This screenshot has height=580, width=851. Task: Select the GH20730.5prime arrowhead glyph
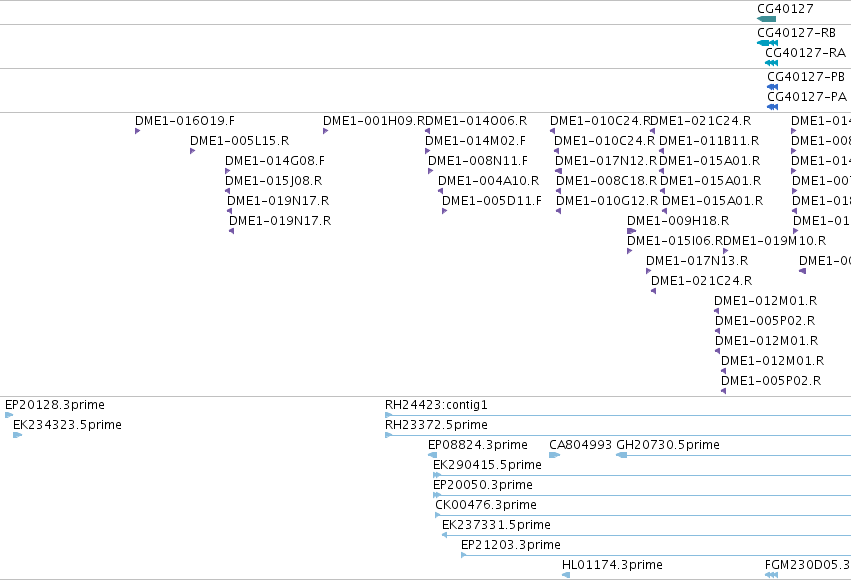(x=621, y=455)
